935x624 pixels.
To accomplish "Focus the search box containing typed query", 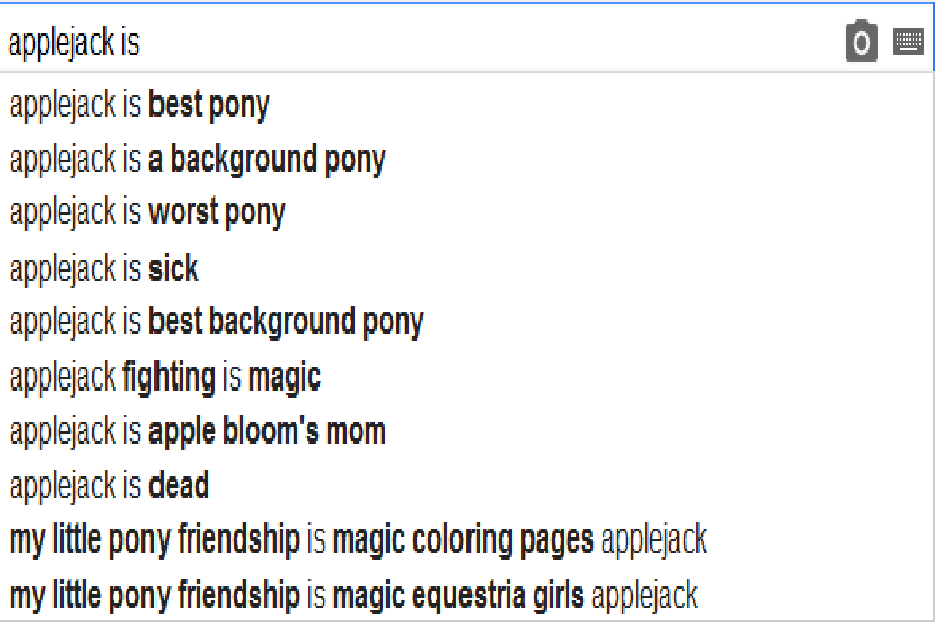I will 400,42.
